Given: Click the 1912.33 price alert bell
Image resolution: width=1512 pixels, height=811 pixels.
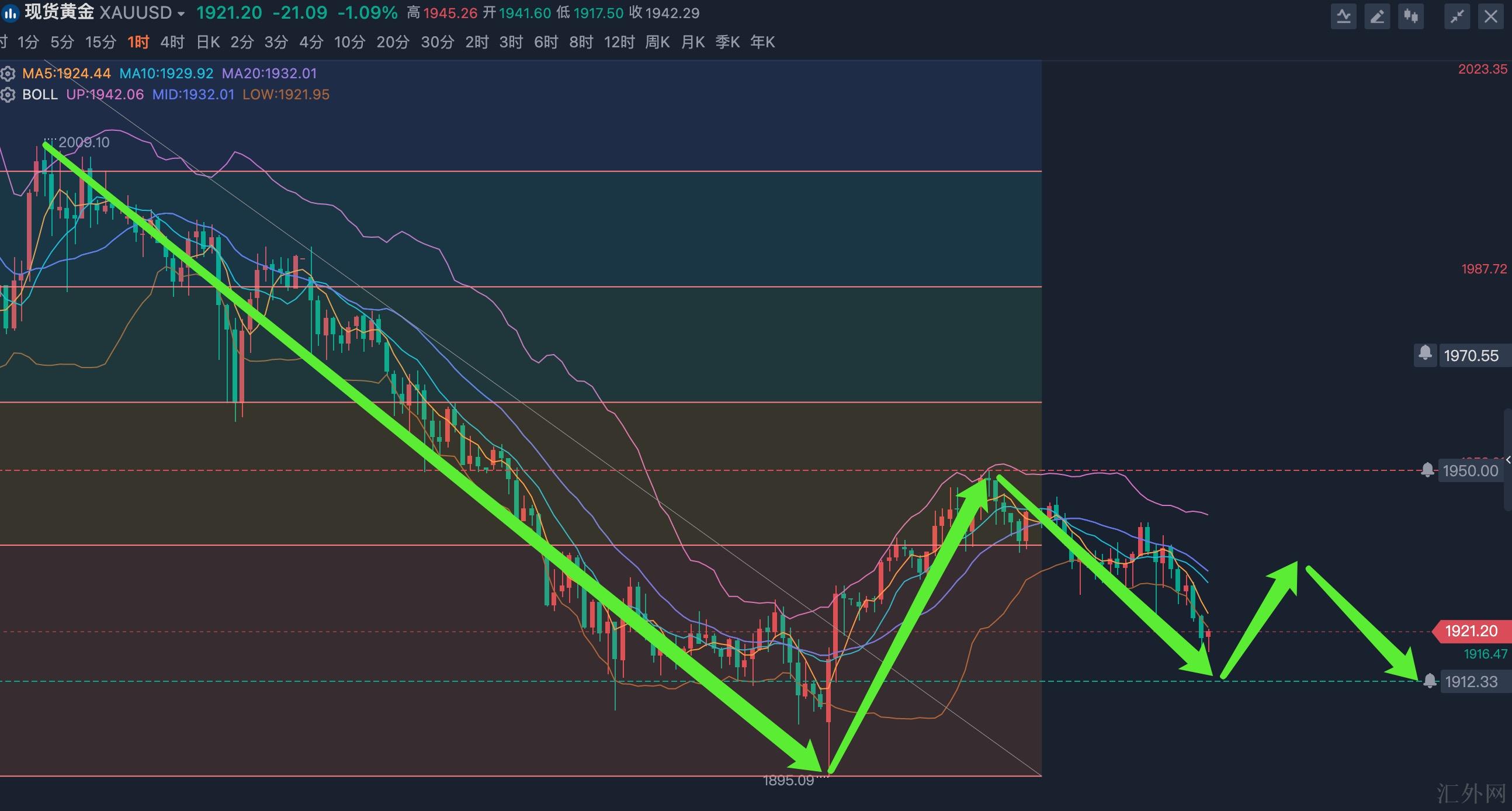Looking at the screenshot, I should click(x=1430, y=681).
